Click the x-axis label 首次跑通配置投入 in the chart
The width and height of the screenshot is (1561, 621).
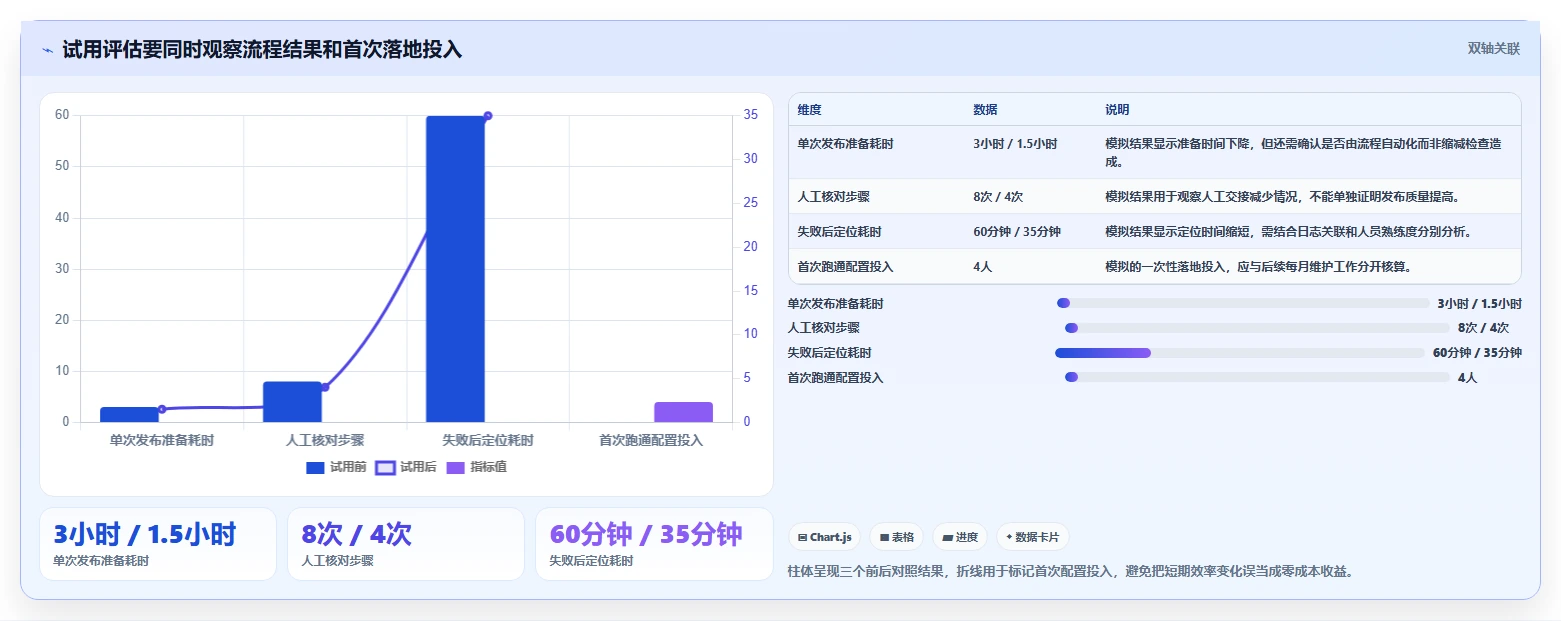(x=651, y=440)
